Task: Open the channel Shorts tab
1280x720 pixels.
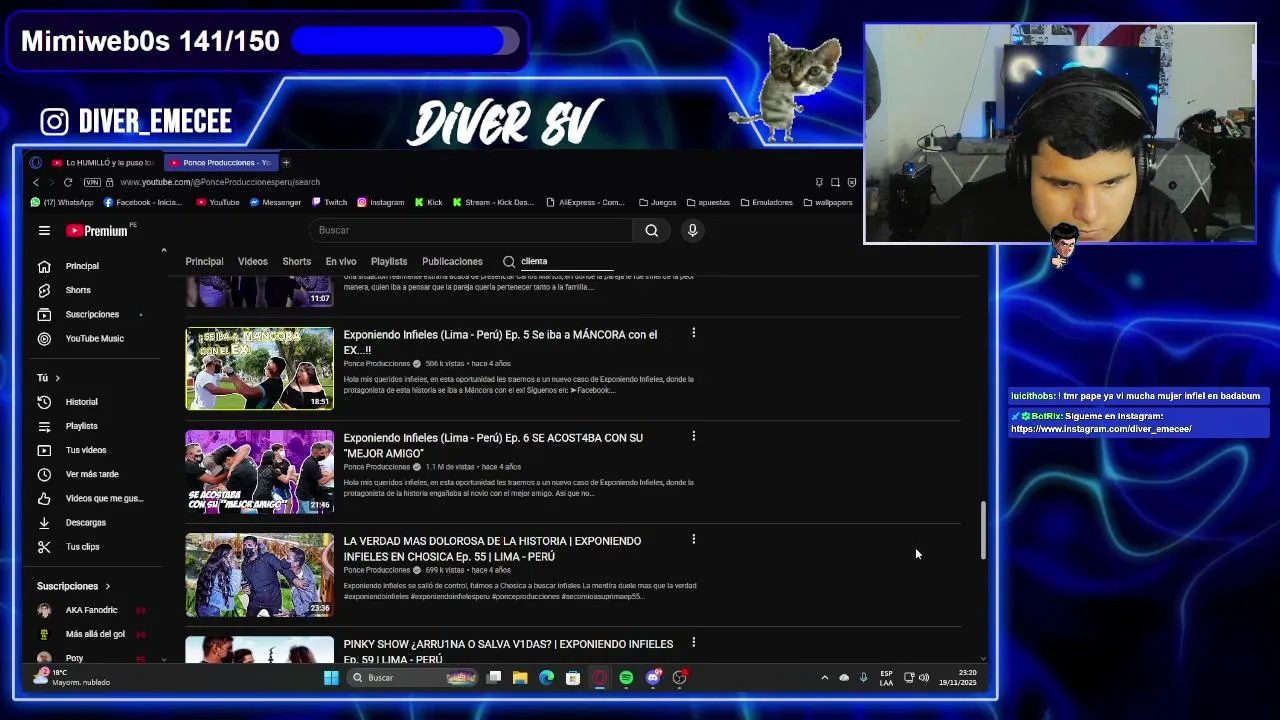Action: click(296, 261)
